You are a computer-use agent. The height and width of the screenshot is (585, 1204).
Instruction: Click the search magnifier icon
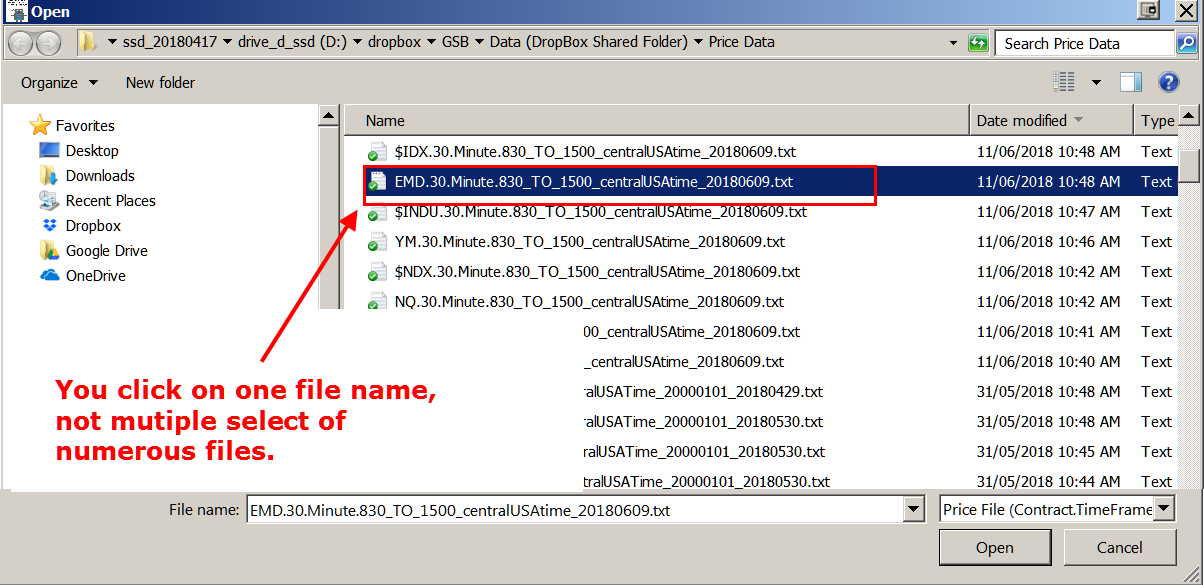[x=1185, y=43]
